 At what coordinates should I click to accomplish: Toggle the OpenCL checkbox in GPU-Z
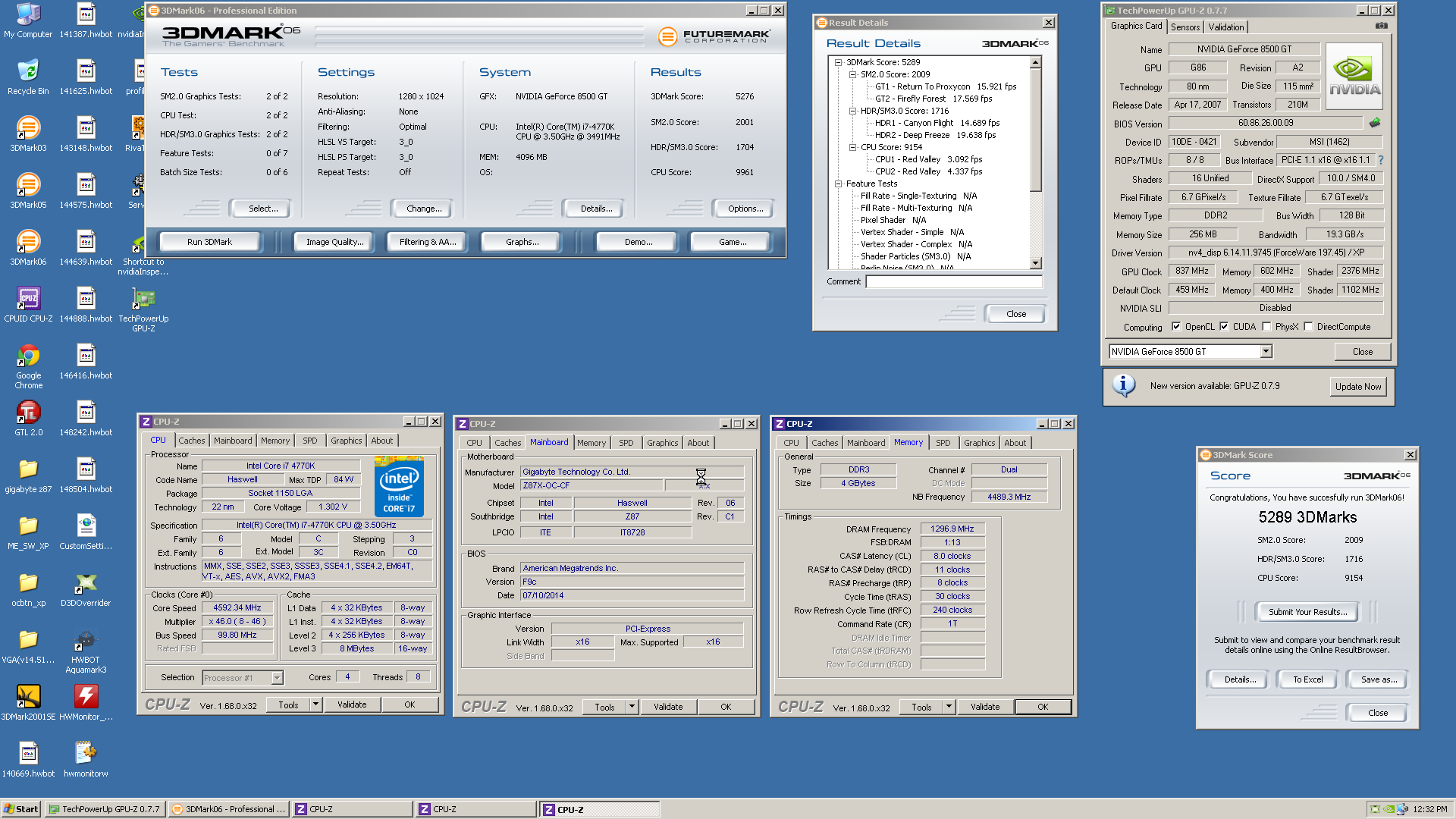(1175, 327)
